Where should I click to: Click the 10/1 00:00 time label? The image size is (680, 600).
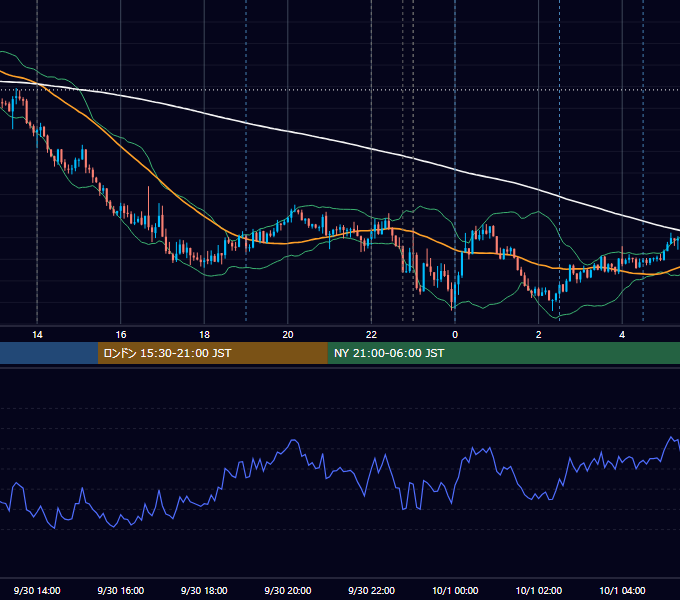(x=455, y=590)
